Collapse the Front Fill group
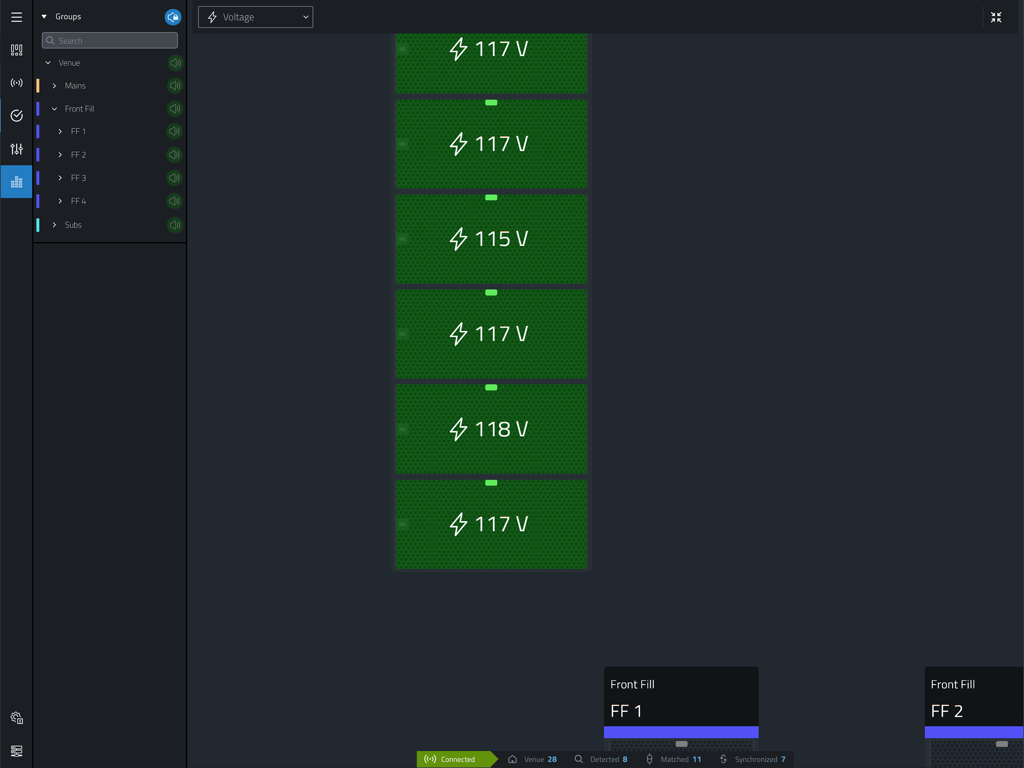 pos(55,109)
